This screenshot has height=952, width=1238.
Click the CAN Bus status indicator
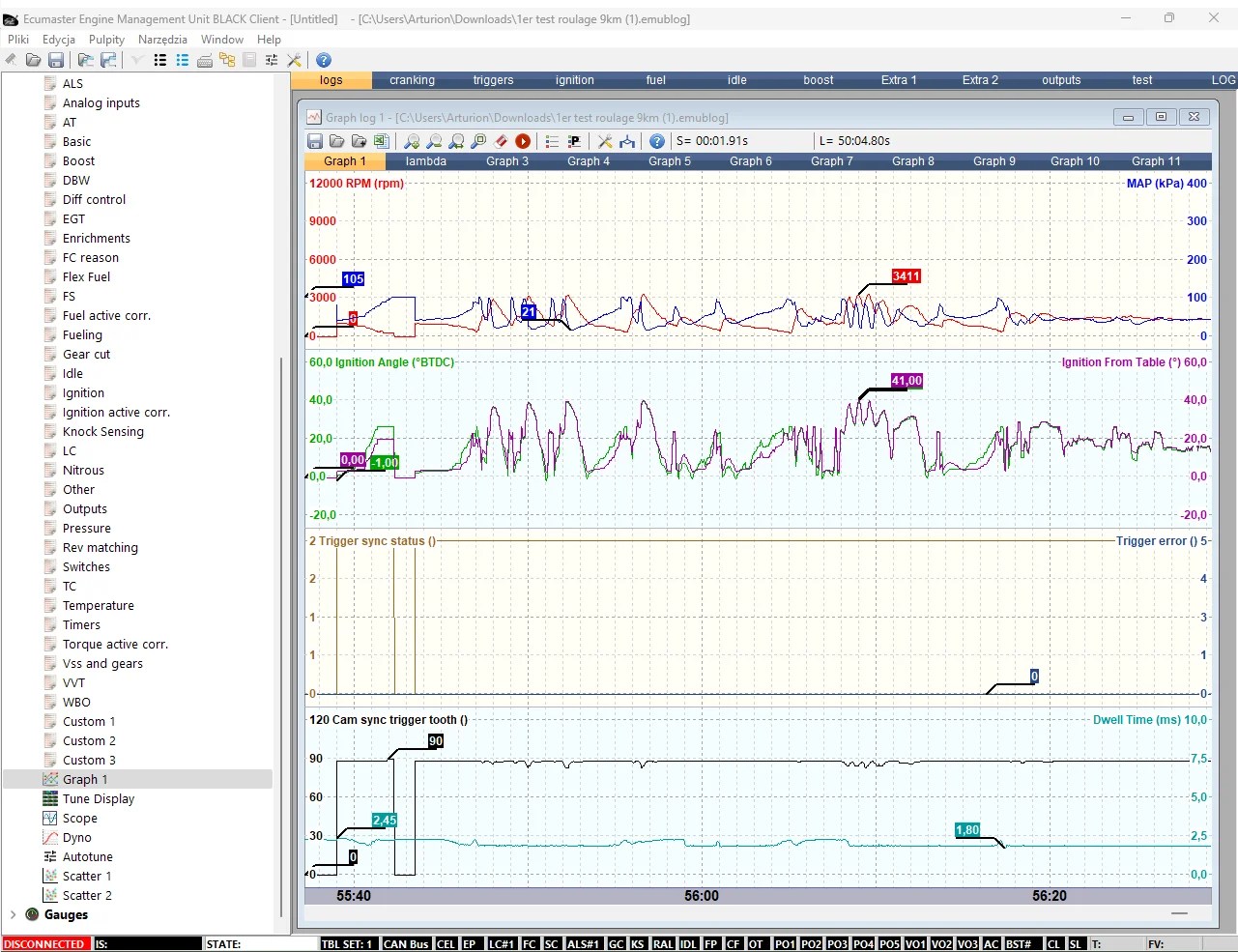[x=406, y=944]
